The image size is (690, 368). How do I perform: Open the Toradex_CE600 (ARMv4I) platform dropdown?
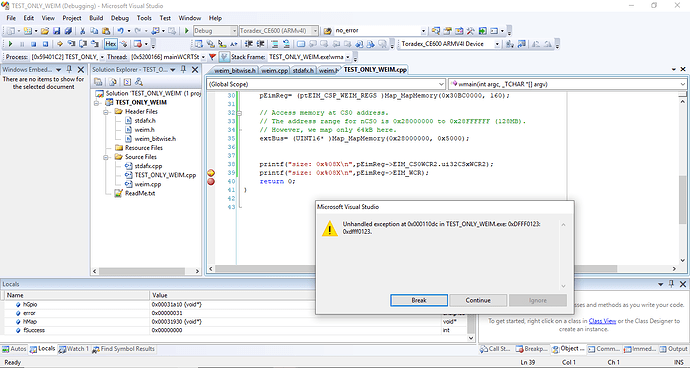[315, 31]
